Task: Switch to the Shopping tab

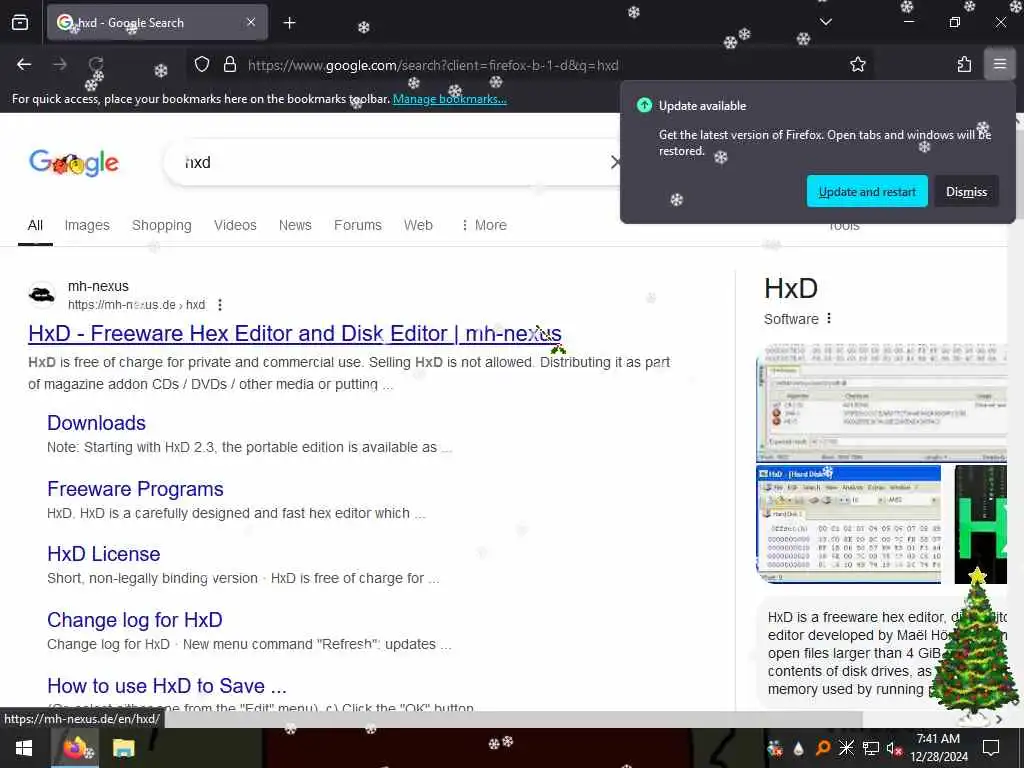Action: coord(161,225)
